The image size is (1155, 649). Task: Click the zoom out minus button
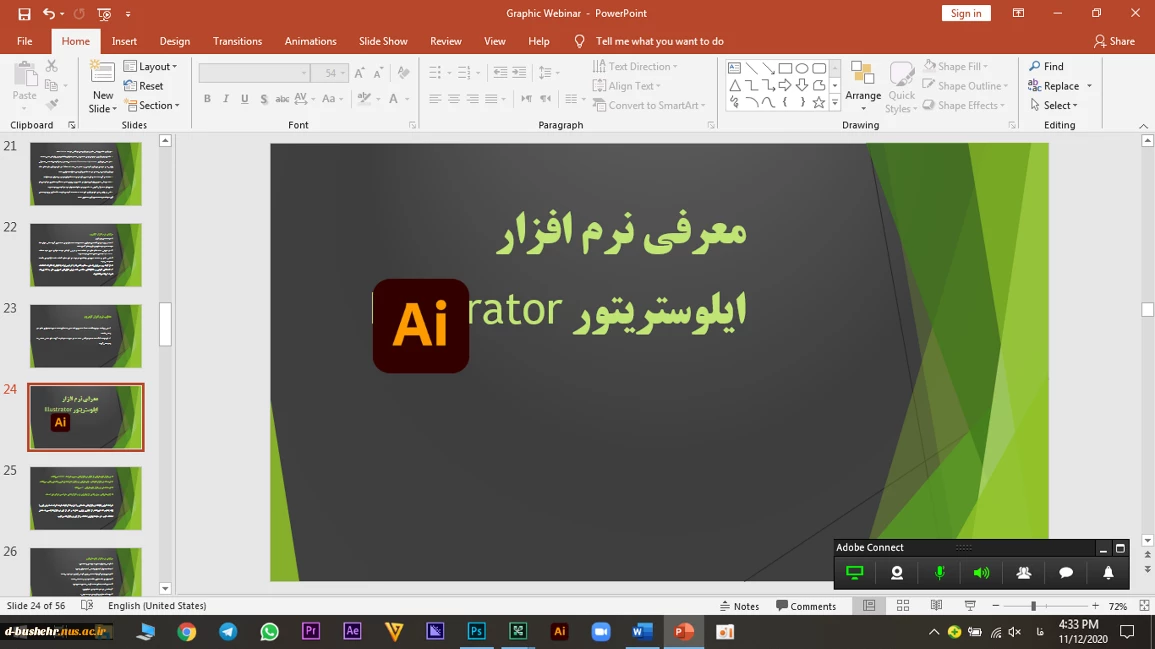click(996, 606)
